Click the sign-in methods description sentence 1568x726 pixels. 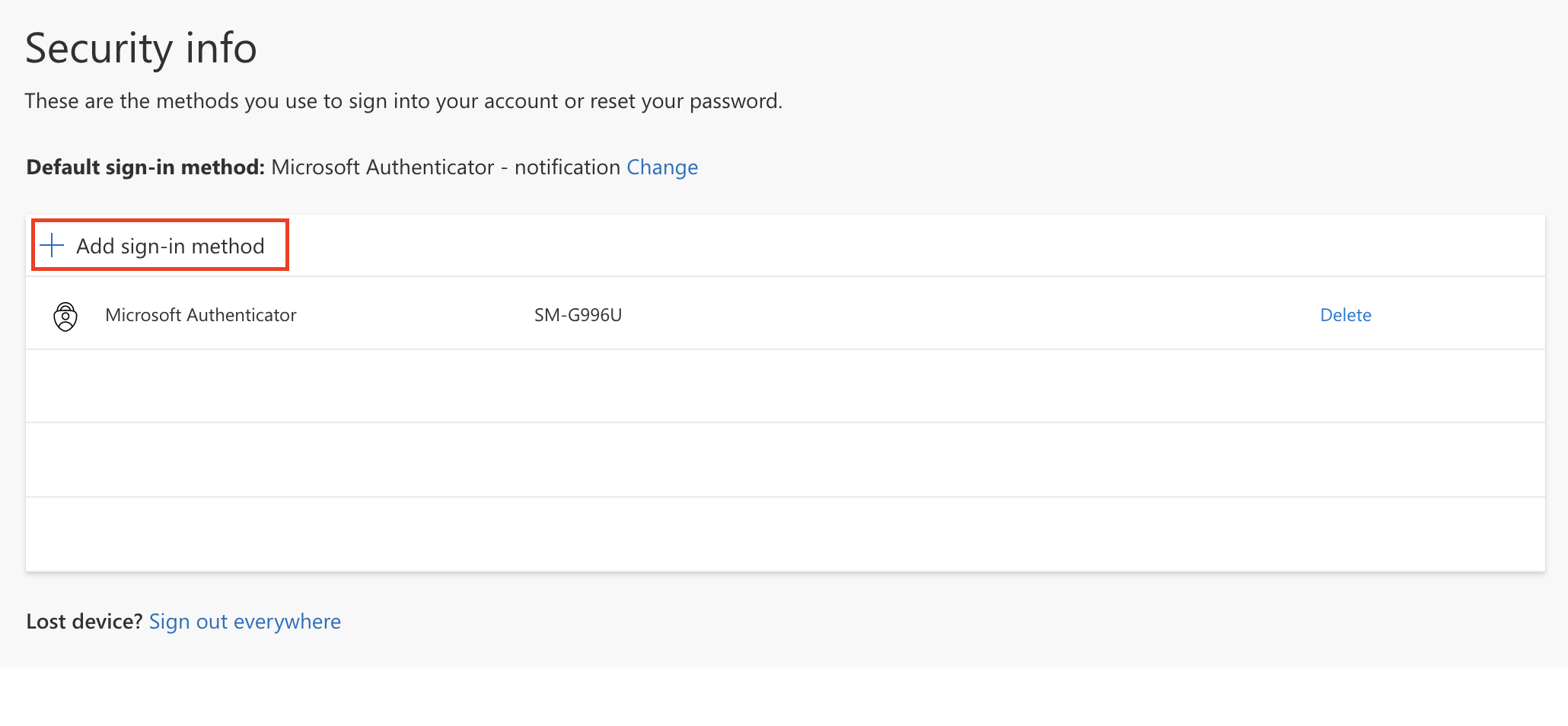click(x=403, y=101)
